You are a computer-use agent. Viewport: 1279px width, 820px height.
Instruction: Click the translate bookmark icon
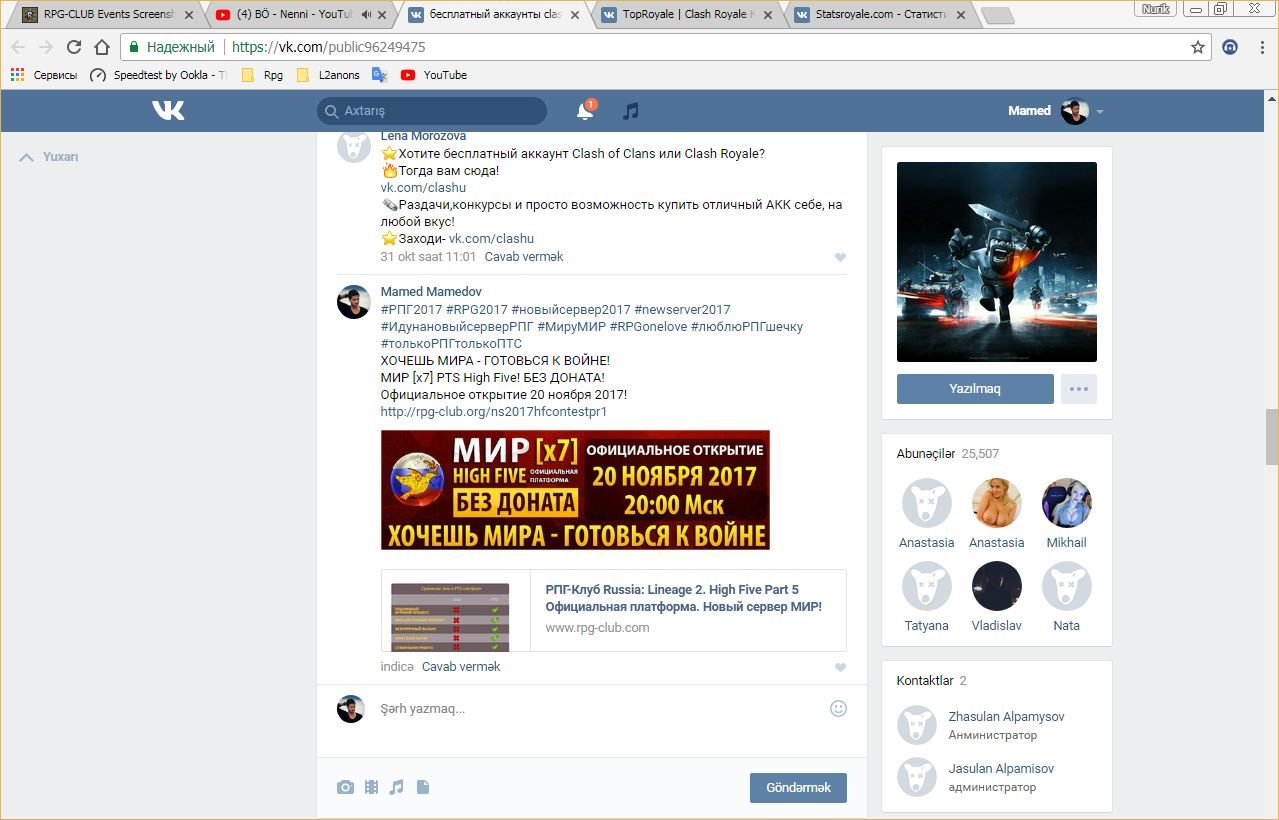(x=380, y=75)
